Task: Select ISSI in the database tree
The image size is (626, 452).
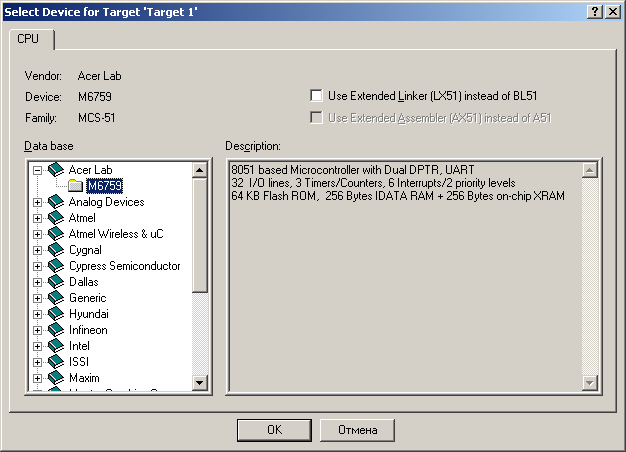Action: point(79,361)
